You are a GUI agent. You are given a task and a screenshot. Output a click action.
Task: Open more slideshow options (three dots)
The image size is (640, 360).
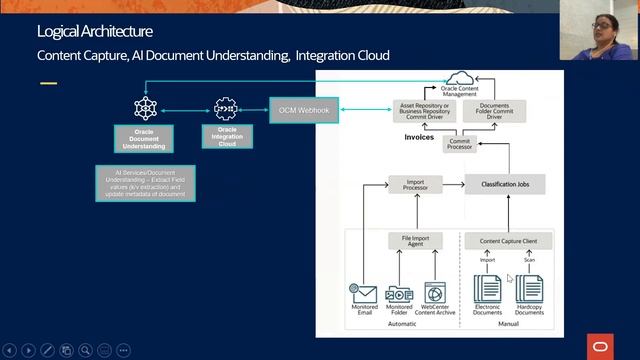(x=124, y=350)
